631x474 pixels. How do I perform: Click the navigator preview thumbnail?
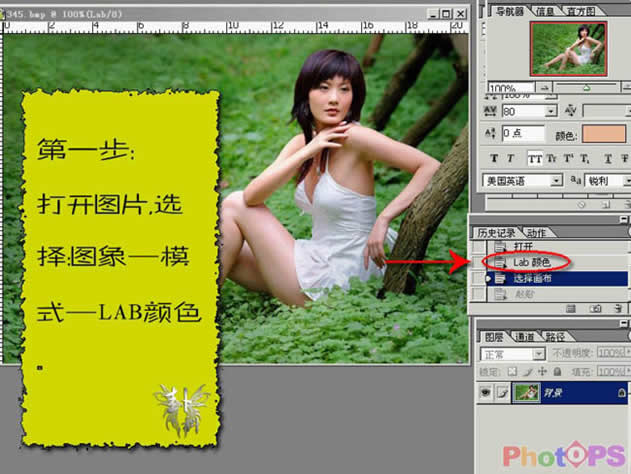(x=569, y=49)
